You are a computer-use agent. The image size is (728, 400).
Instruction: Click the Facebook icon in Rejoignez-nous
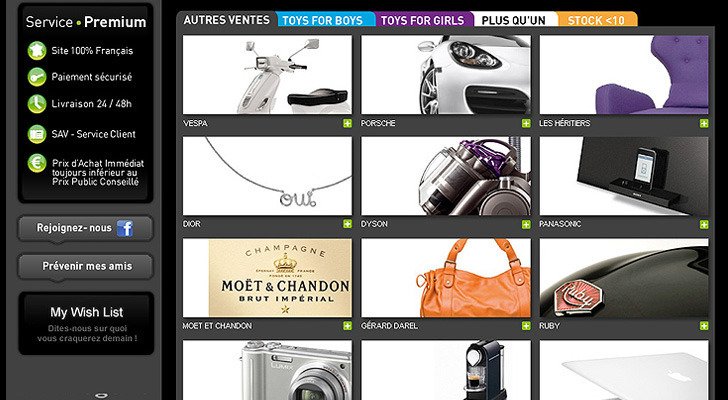coord(125,228)
